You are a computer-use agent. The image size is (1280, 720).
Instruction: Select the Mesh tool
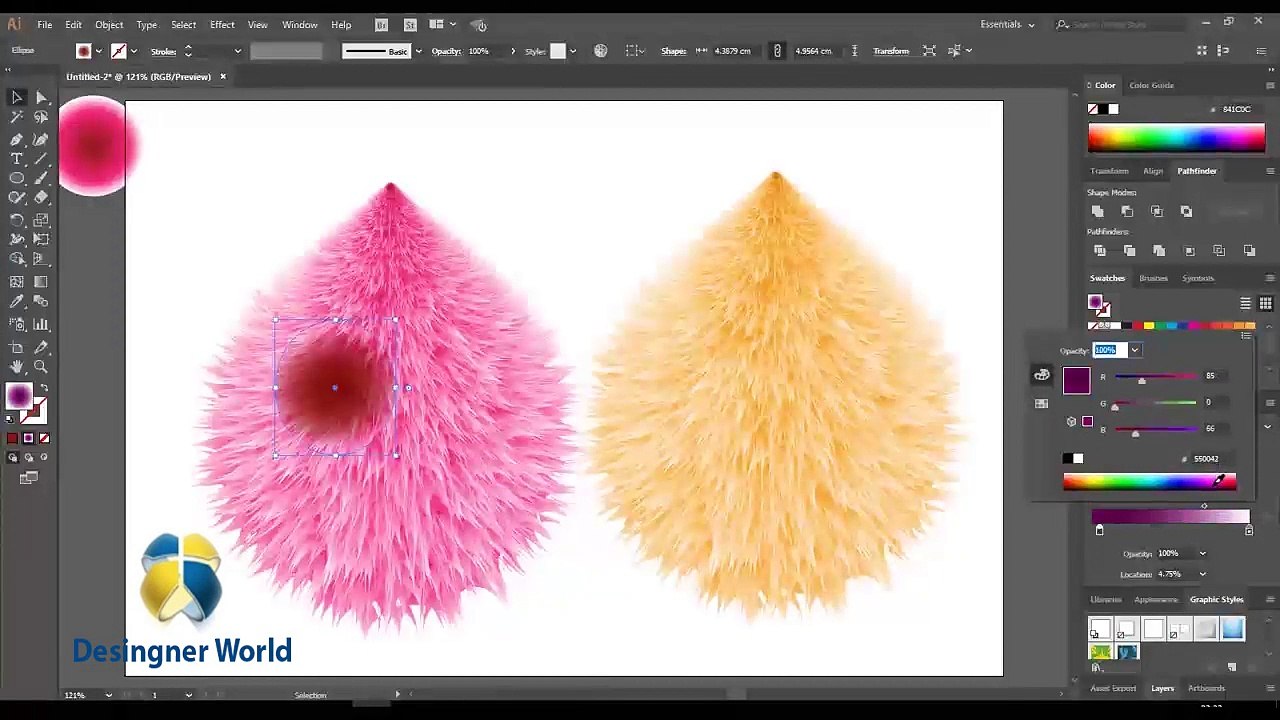(17, 283)
